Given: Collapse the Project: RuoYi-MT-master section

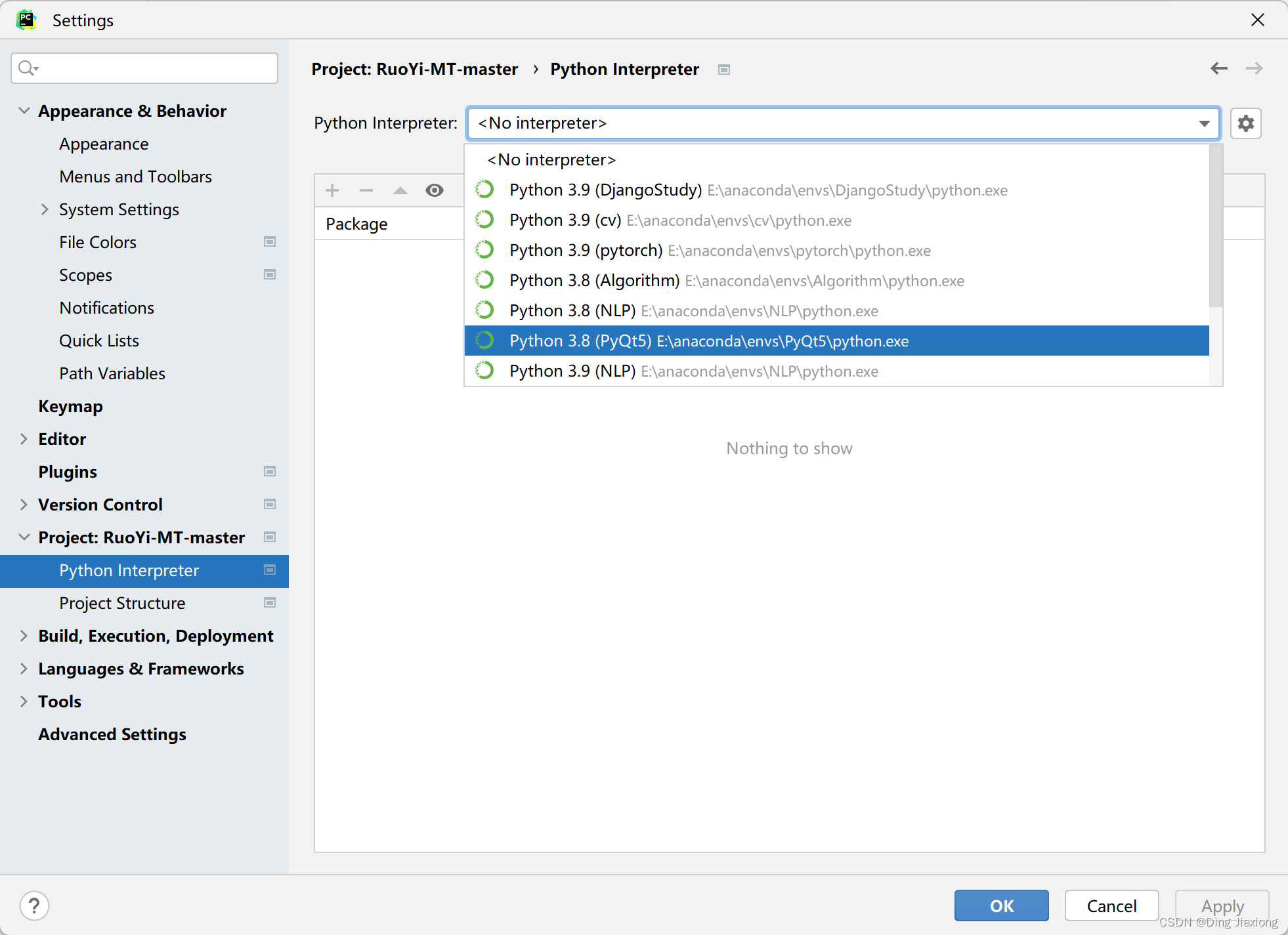Looking at the screenshot, I should pos(24,537).
